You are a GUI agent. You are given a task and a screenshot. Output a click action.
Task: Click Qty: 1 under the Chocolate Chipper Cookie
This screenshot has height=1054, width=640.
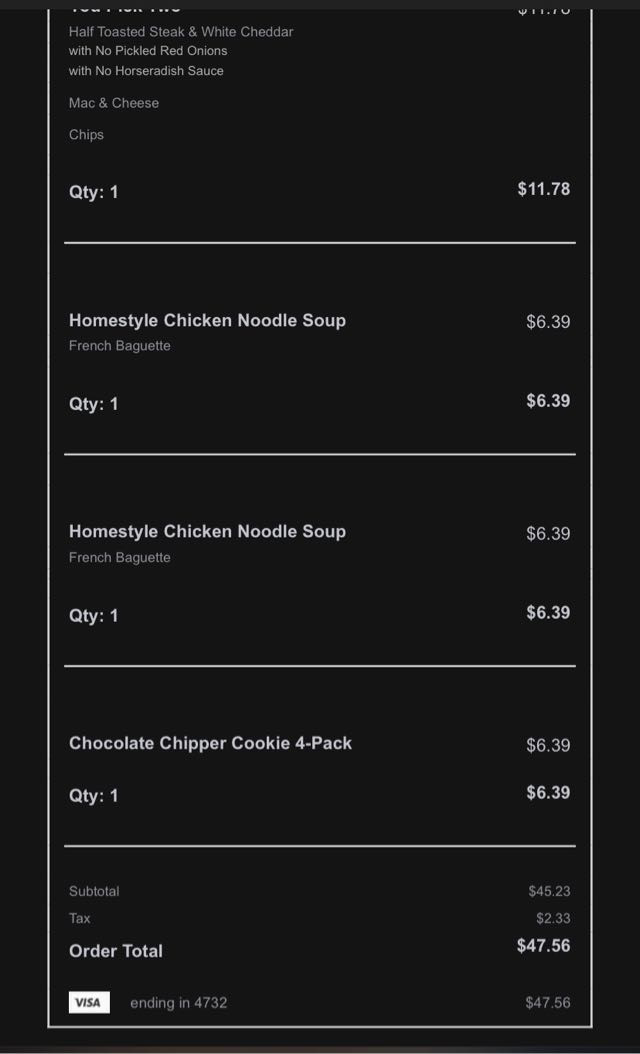click(93, 796)
